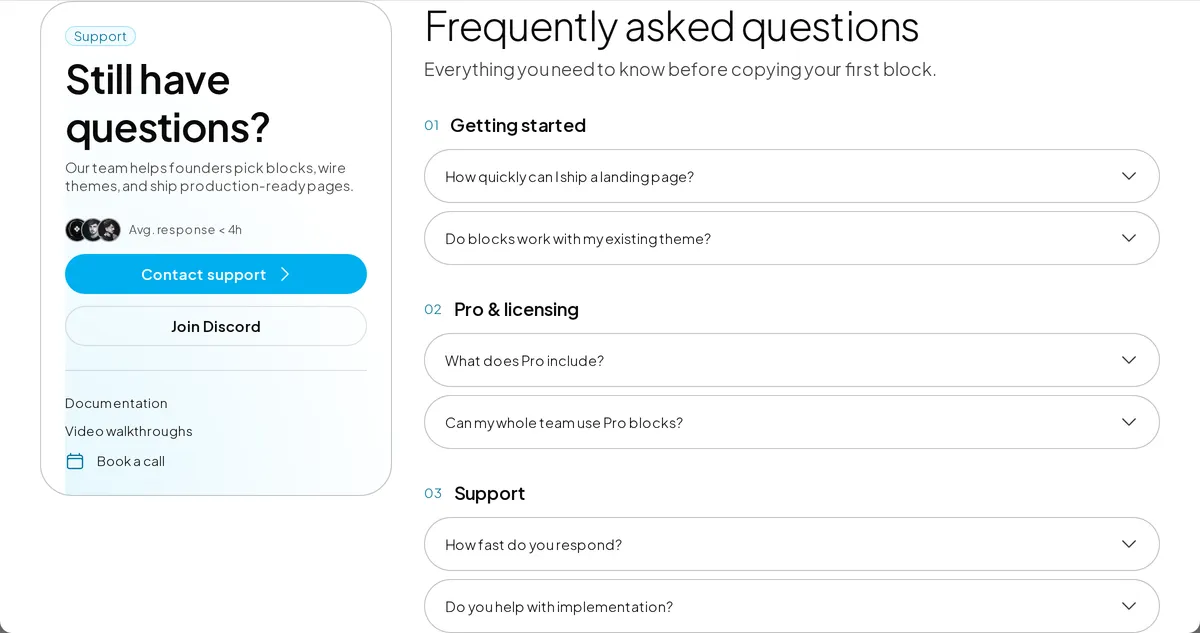This screenshot has height=633, width=1200.
Task: Open the 'How fast do you respond?' accordion
Action: click(792, 544)
